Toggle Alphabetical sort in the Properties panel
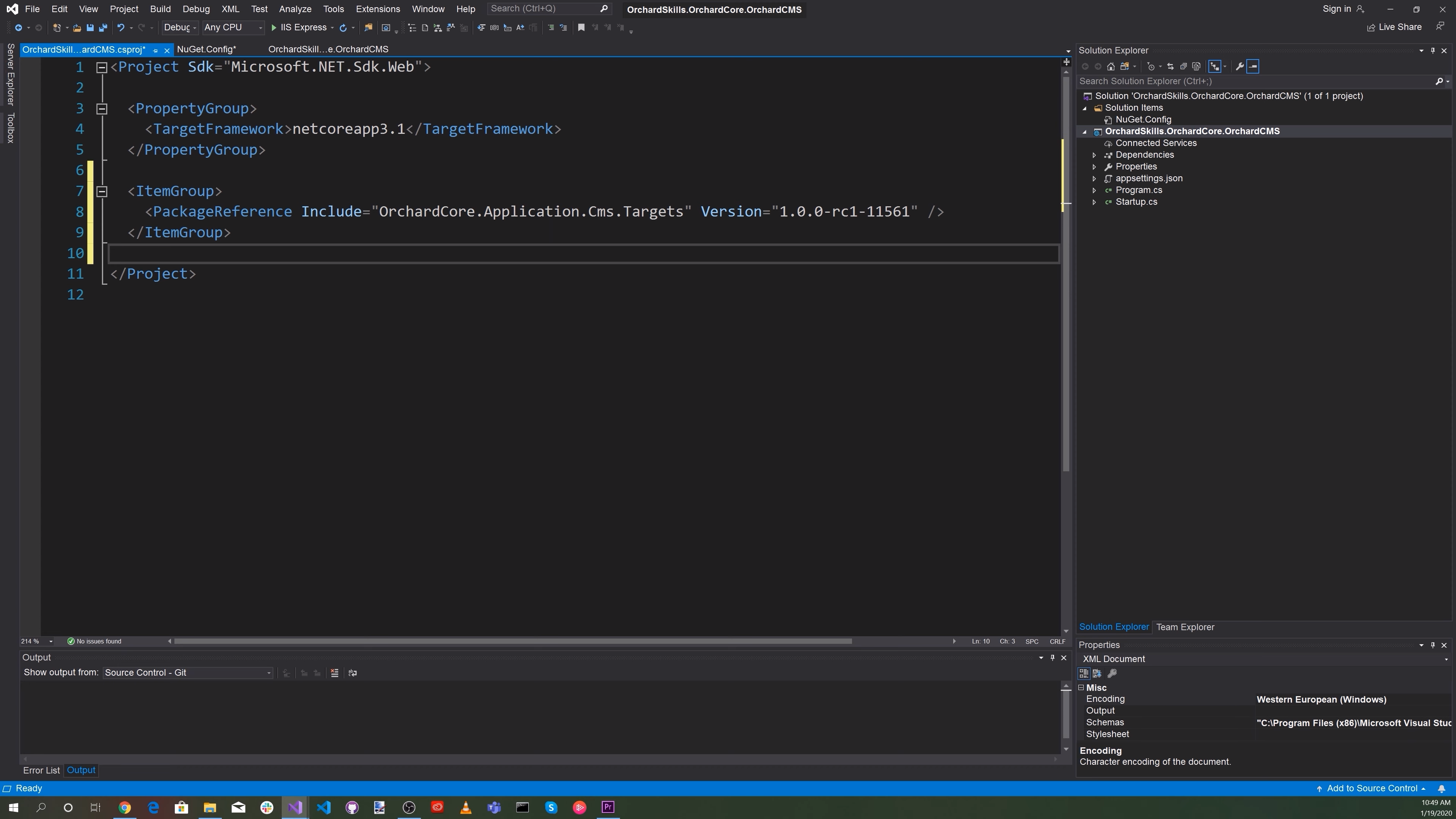Viewport: 1456px width, 819px height. click(1097, 674)
